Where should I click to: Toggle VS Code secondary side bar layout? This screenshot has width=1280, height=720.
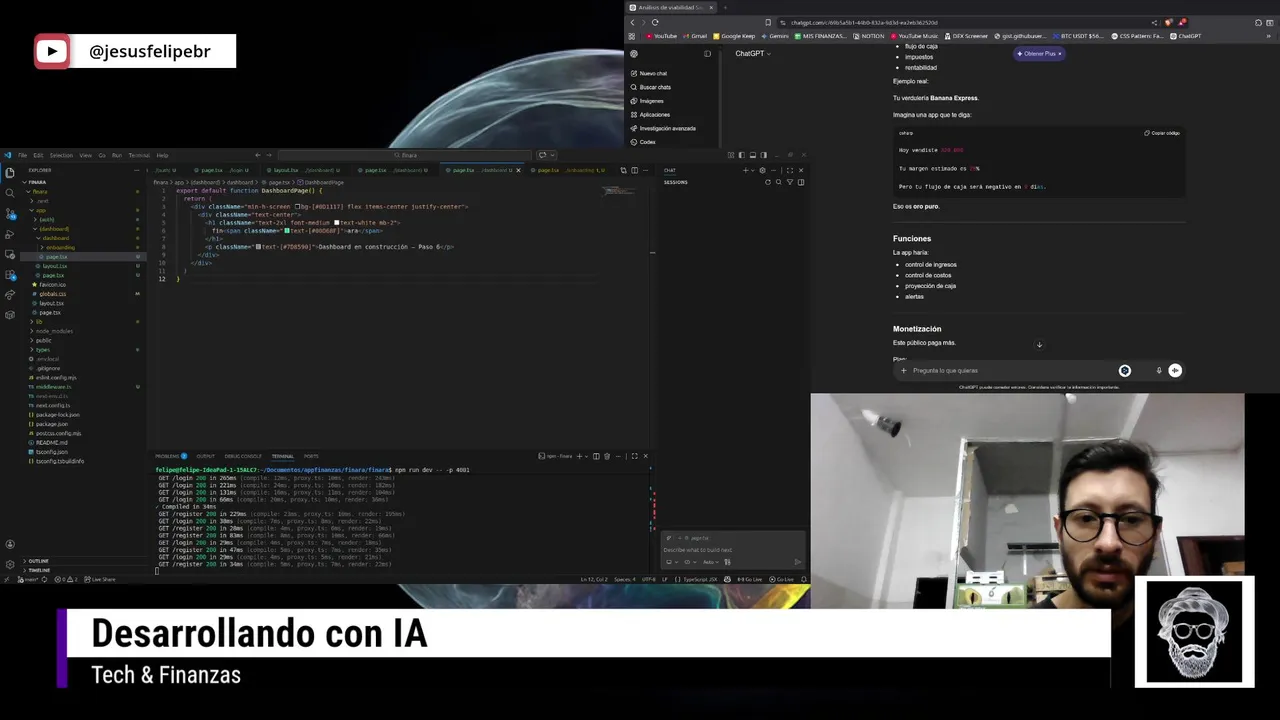763,155
